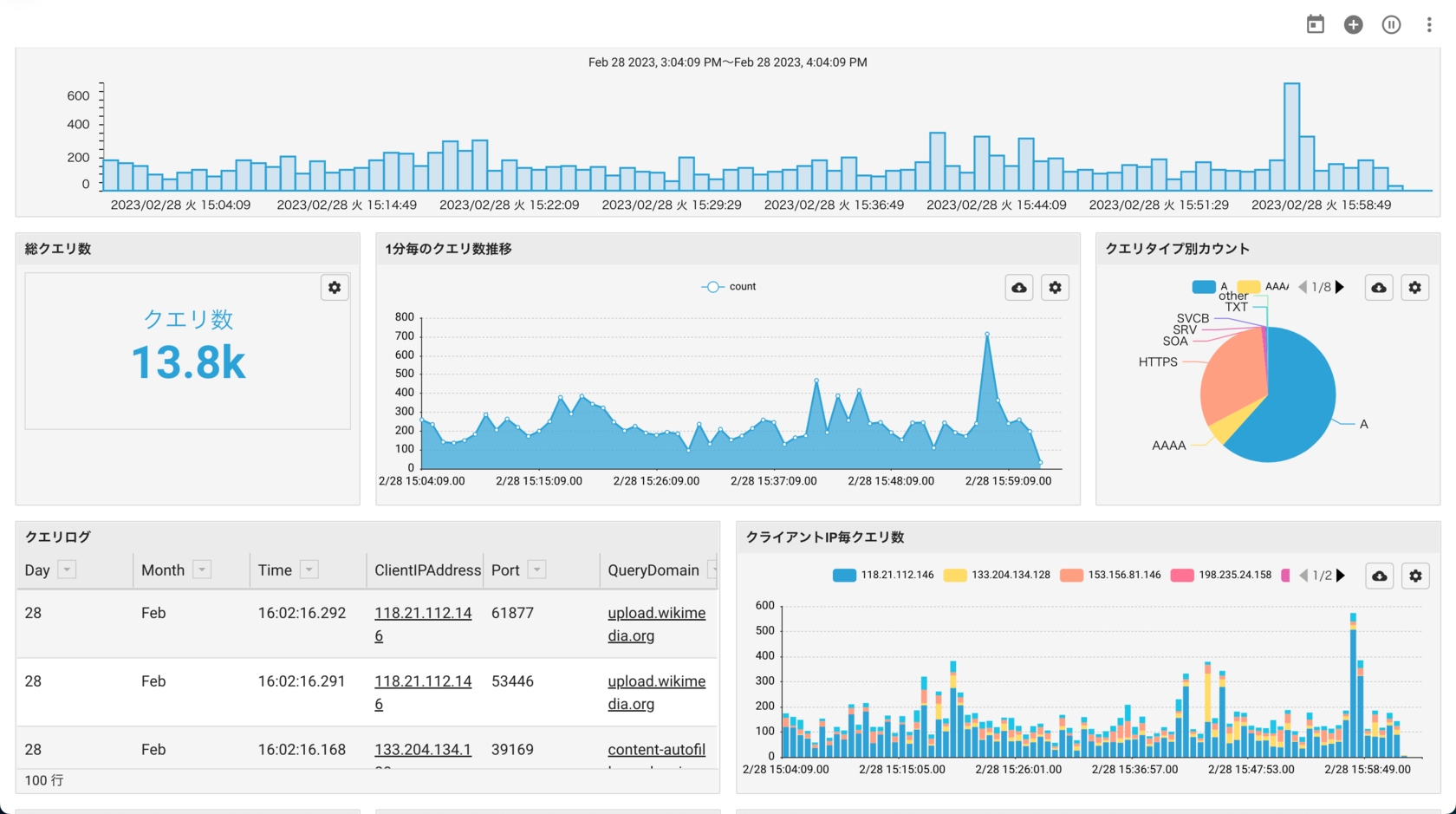The height and width of the screenshot is (814, 1456).
Task: Click port value 39169
Action: (512, 750)
